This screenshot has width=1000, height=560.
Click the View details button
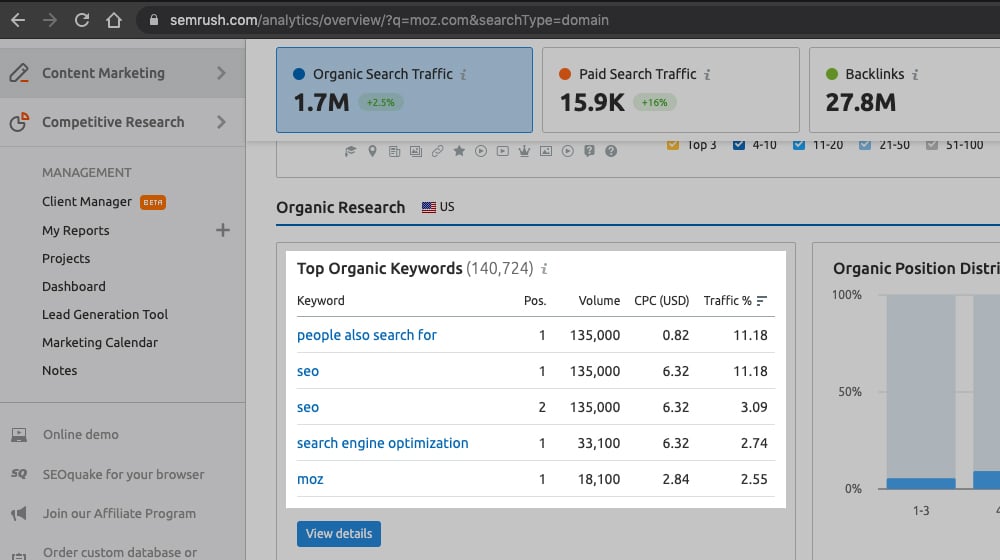pos(338,533)
